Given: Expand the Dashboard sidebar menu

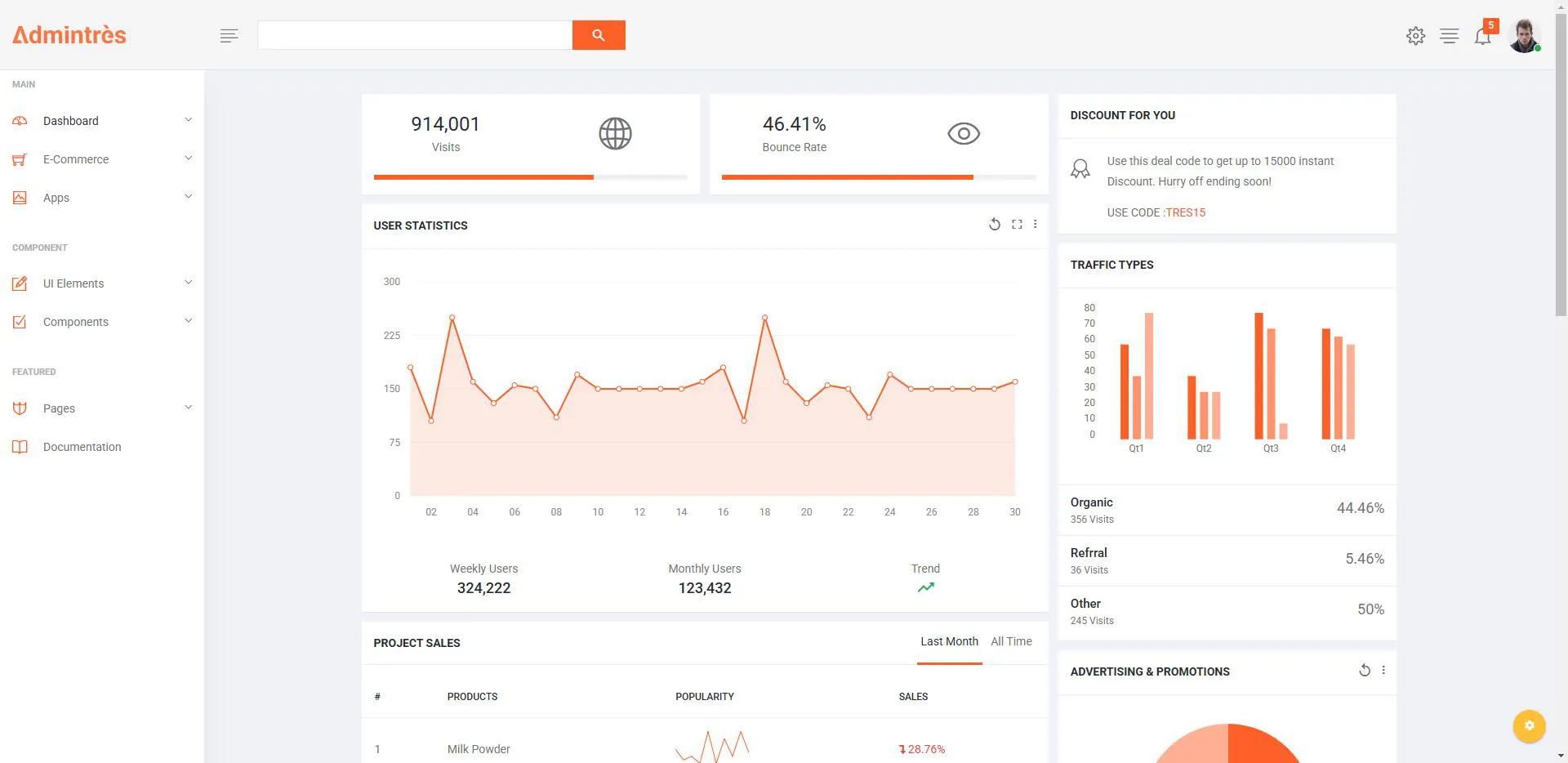Looking at the screenshot, I should point(102,121).
